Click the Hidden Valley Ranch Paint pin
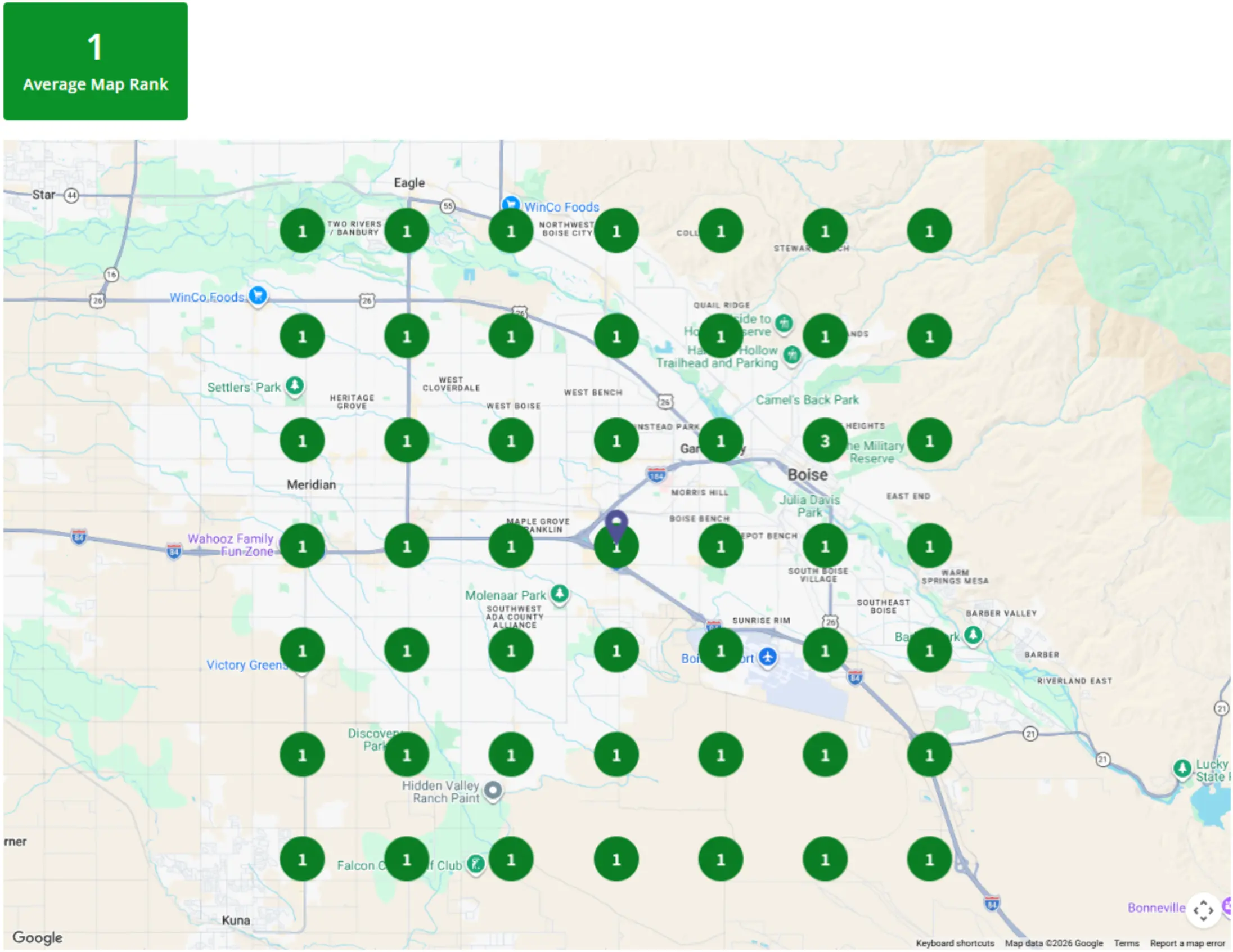The image size is (1233, 952). click(493, 790)
